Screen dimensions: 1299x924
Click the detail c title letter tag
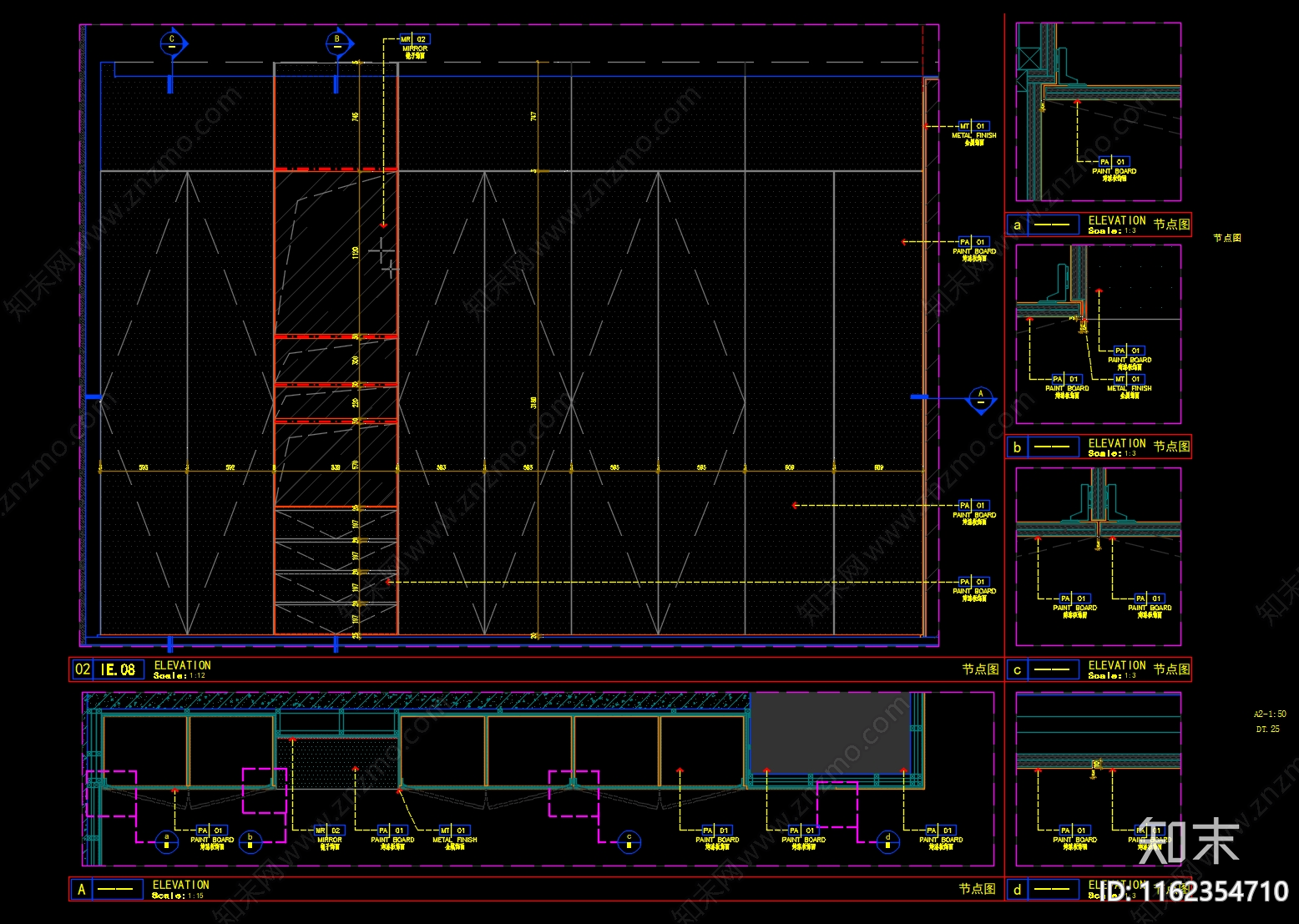[1017, 669]
